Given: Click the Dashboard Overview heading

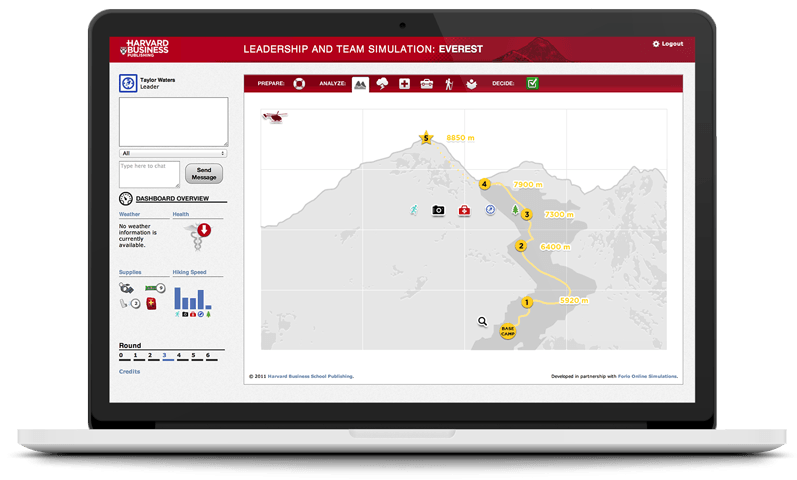Looking at the screenshot, I should [x=172, y=198].
